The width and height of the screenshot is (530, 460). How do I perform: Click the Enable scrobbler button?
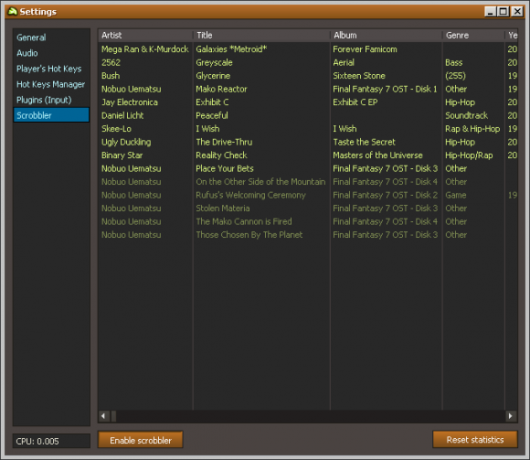coord(141,440)
